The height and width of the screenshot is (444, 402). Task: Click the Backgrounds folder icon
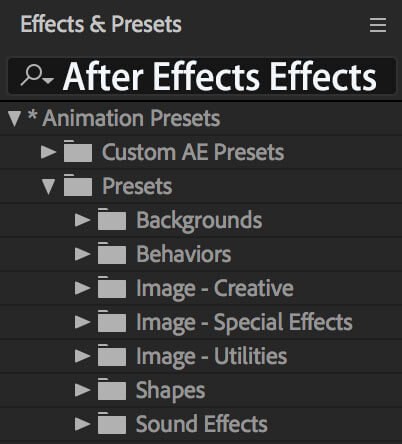pos(112,219)
